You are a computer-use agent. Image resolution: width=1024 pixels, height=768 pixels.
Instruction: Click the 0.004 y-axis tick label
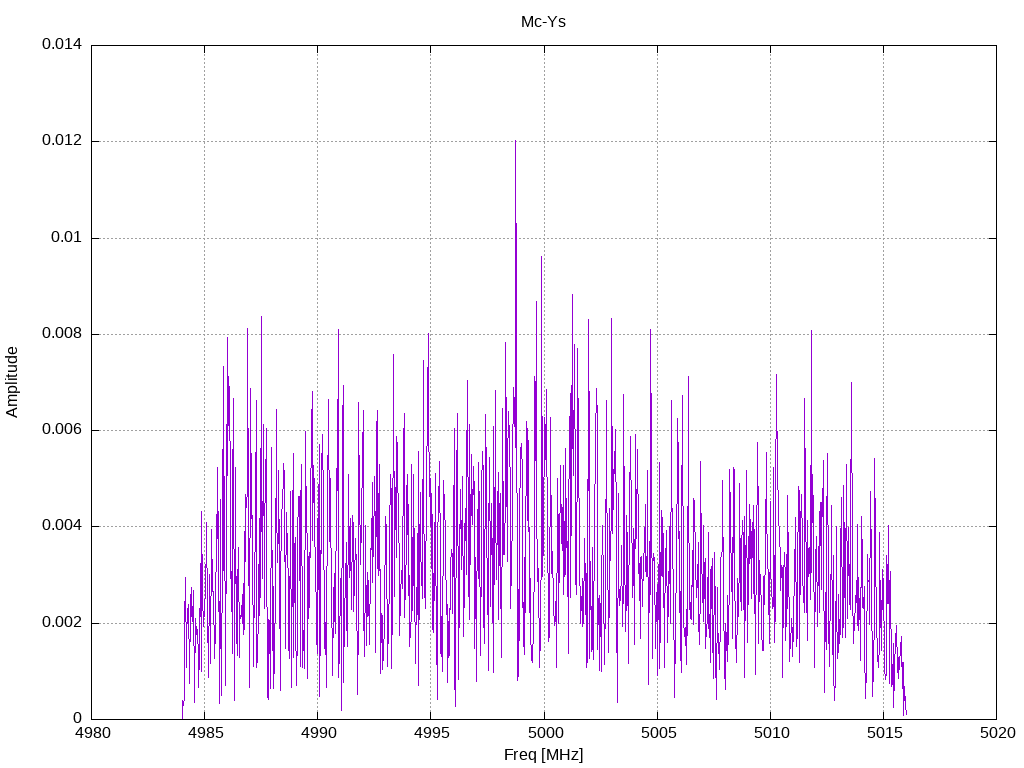click(62, 526)
